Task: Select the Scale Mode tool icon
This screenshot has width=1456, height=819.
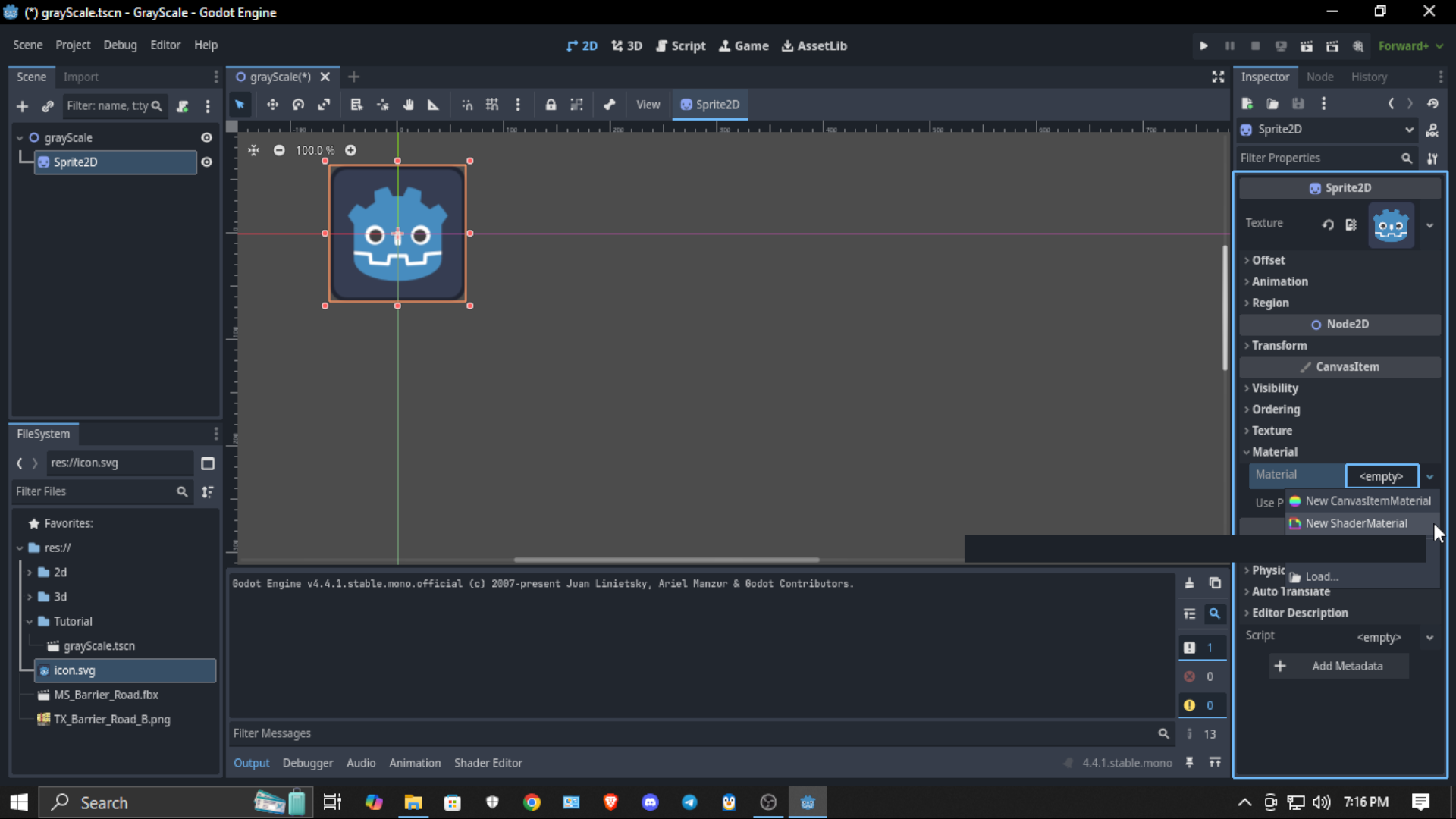Action: (x=324, y=105)
